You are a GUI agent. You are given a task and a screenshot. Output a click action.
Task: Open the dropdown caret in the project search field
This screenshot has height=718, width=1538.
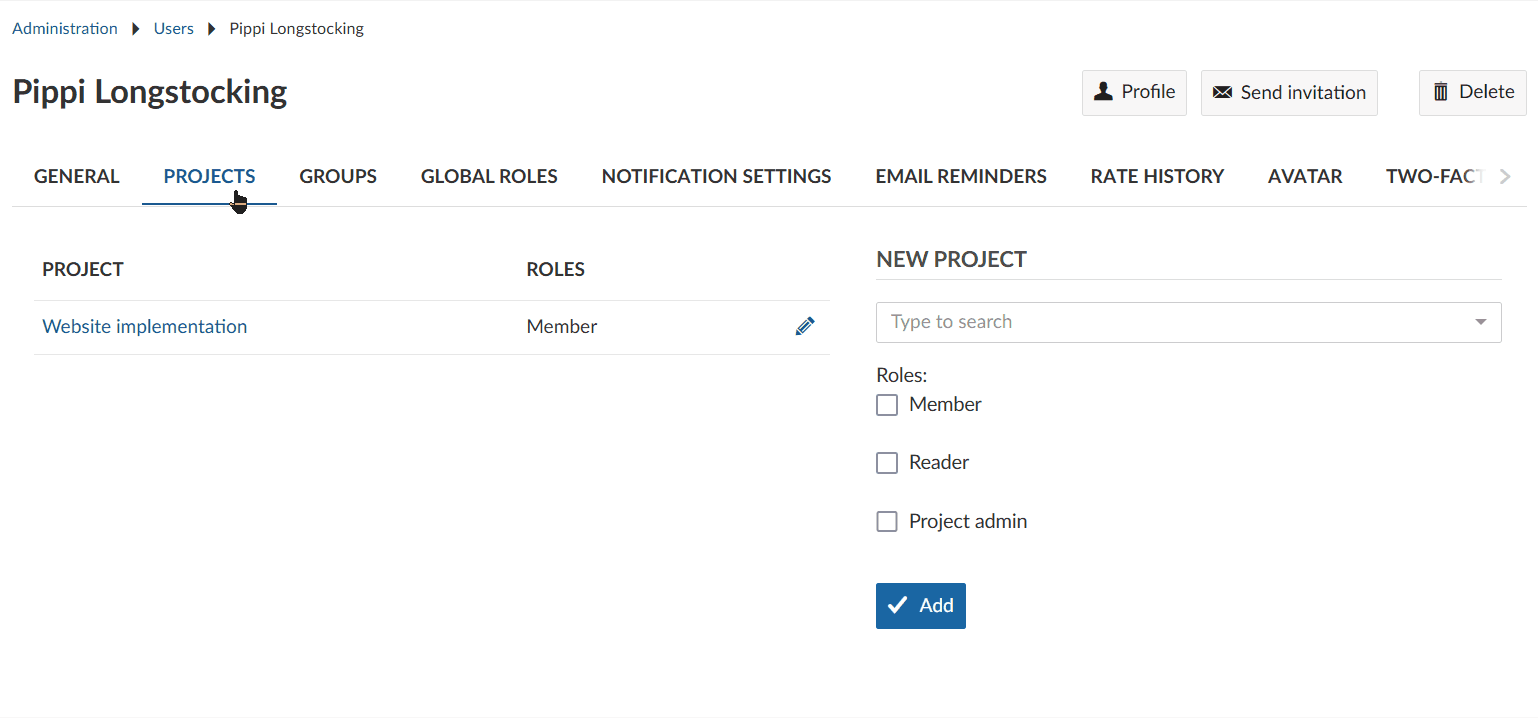point(1481,322)
